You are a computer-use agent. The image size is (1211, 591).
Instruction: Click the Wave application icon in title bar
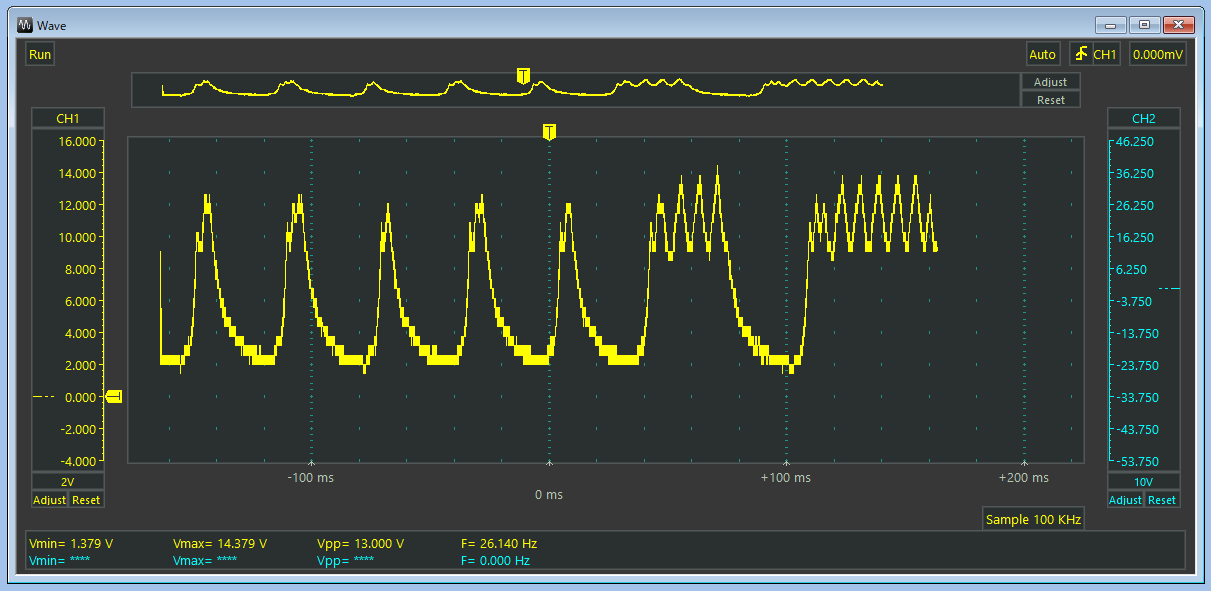click(25, 24)
